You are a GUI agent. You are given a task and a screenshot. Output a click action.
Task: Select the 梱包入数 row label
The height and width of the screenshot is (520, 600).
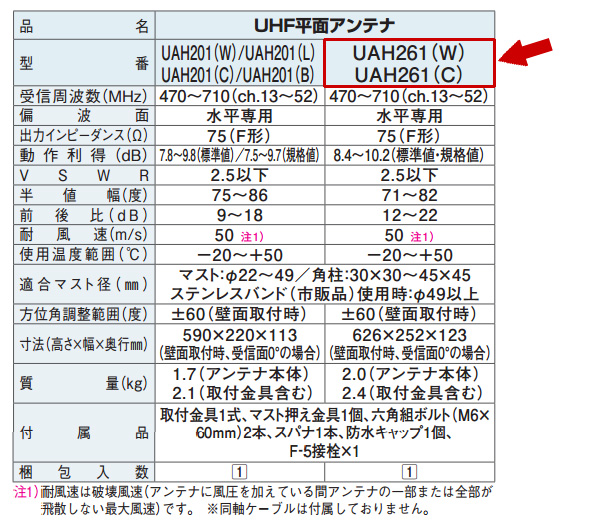84,471
